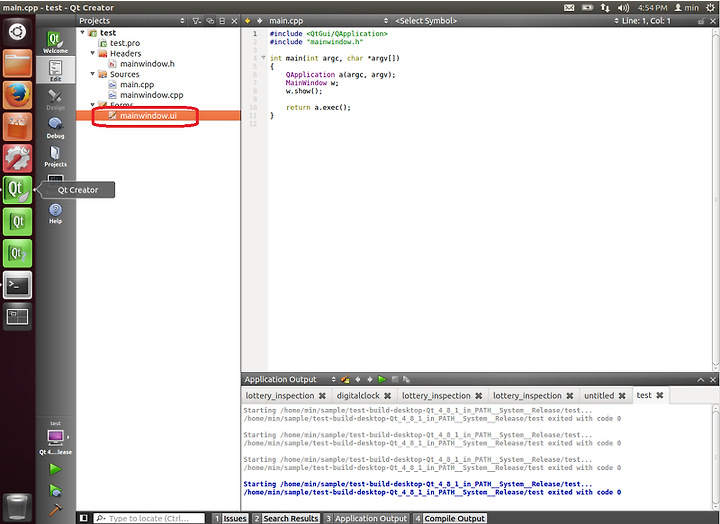Click the Design mode icon
Screen dimensions: 720x524
[55, 99]
